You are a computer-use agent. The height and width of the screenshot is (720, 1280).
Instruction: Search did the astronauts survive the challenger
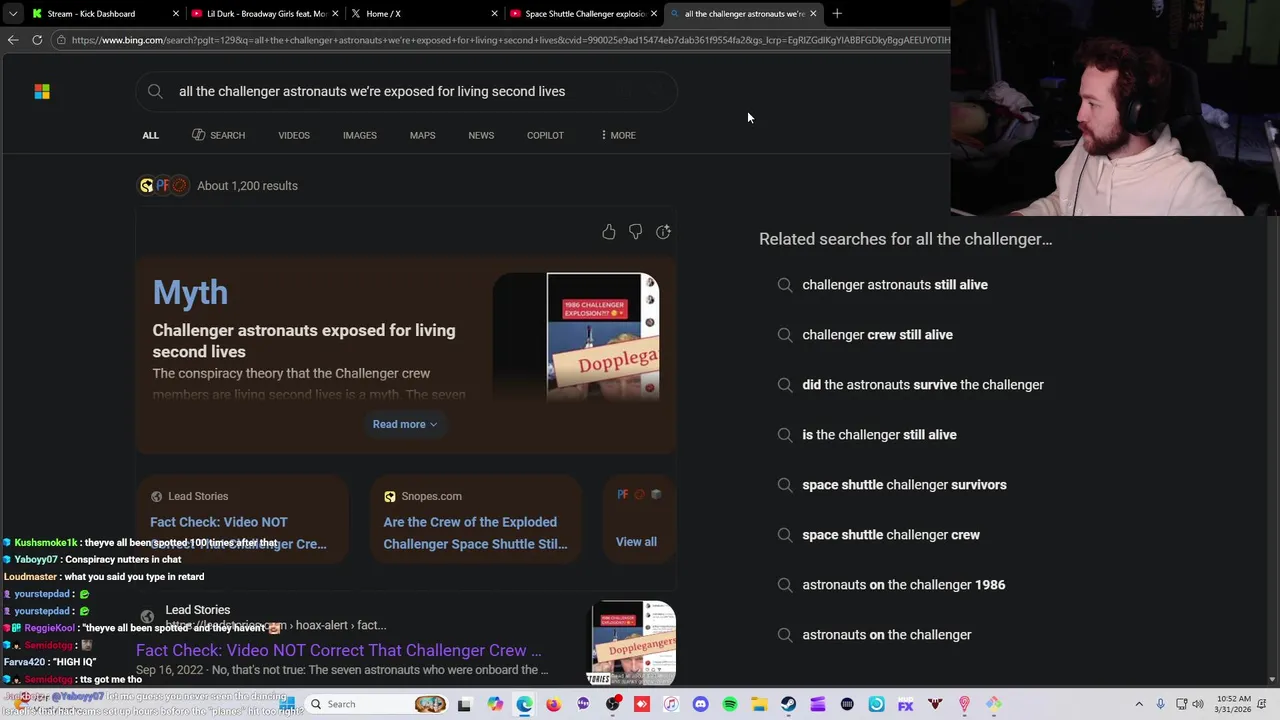(x=923, y=385)
